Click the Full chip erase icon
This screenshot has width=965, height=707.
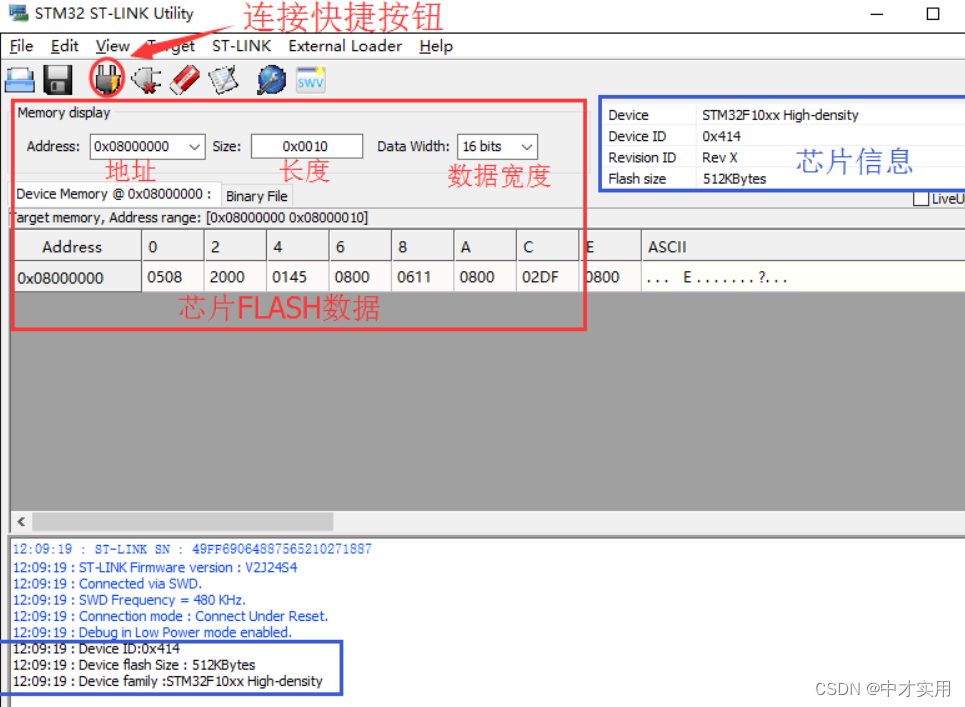185,80
